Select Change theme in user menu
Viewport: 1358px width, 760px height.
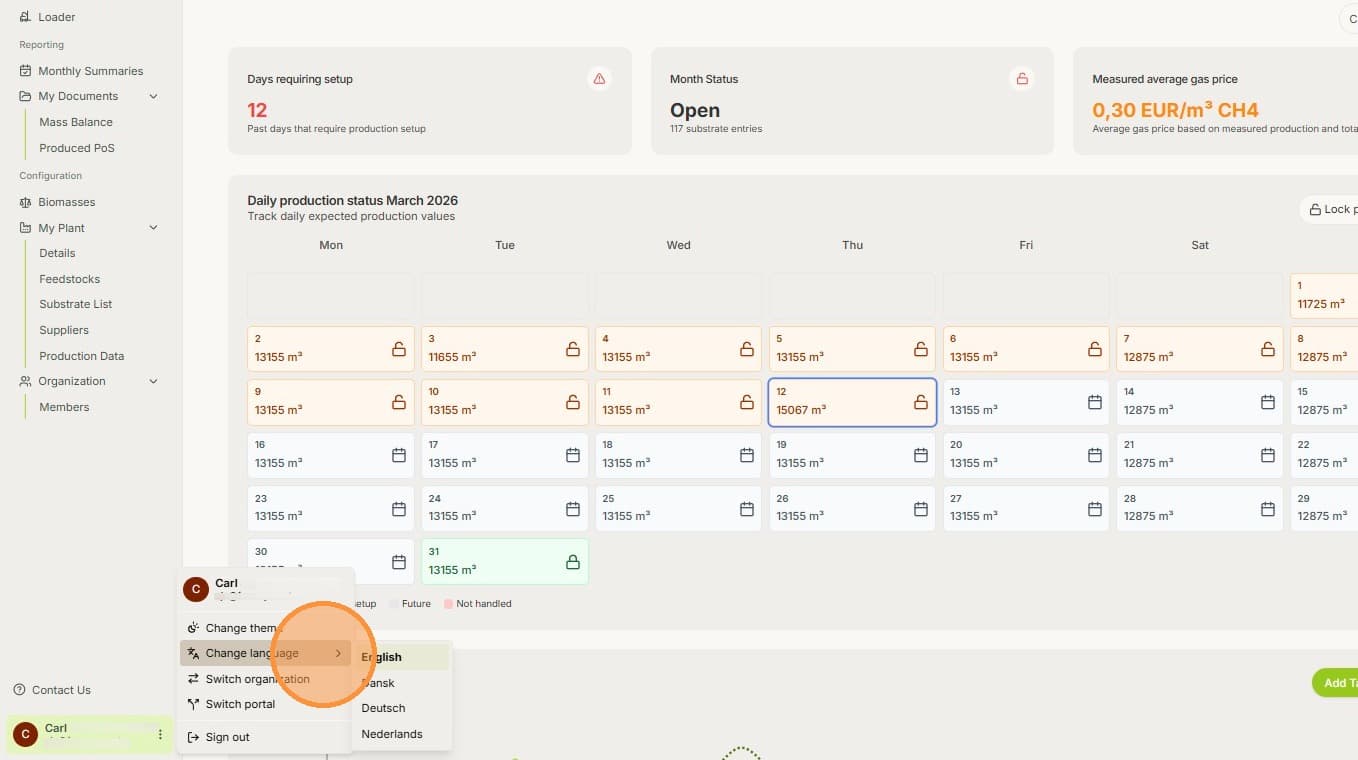coord(265,628)
